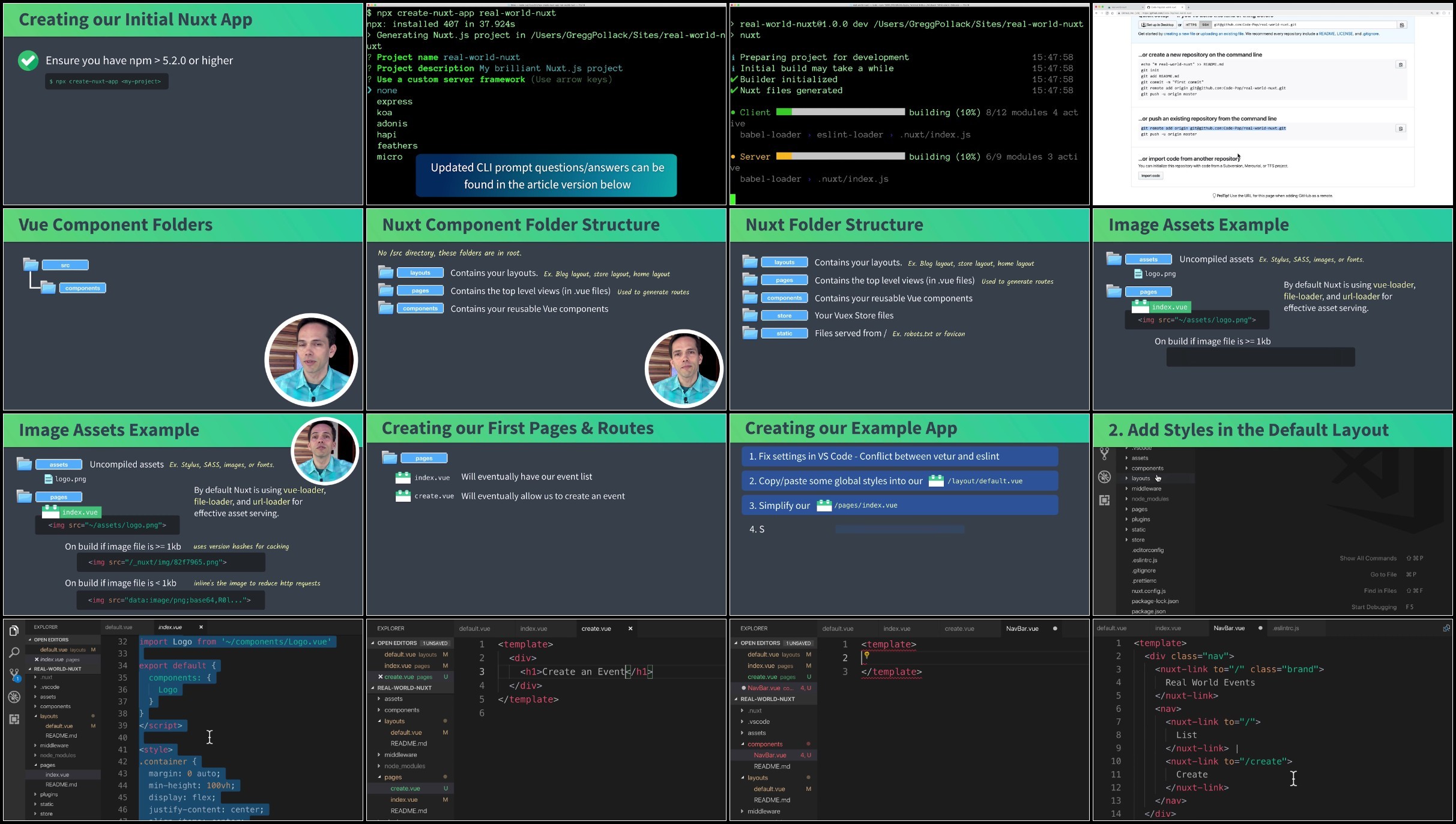The height and width of the screenshot is (824, 1456).
Task: Click the Import code button on GitHub
Action: [1150, 176]
